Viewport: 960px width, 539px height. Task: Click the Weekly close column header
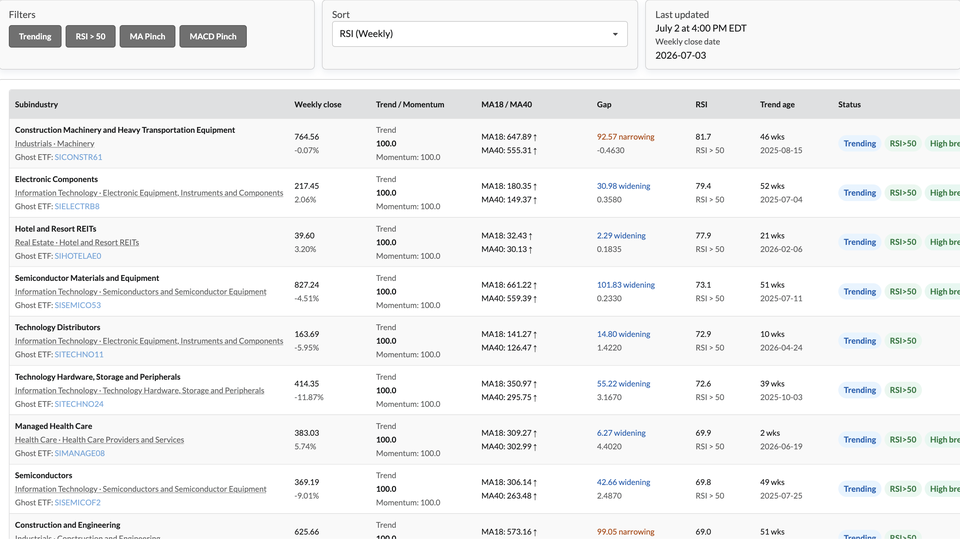[318, 104]
